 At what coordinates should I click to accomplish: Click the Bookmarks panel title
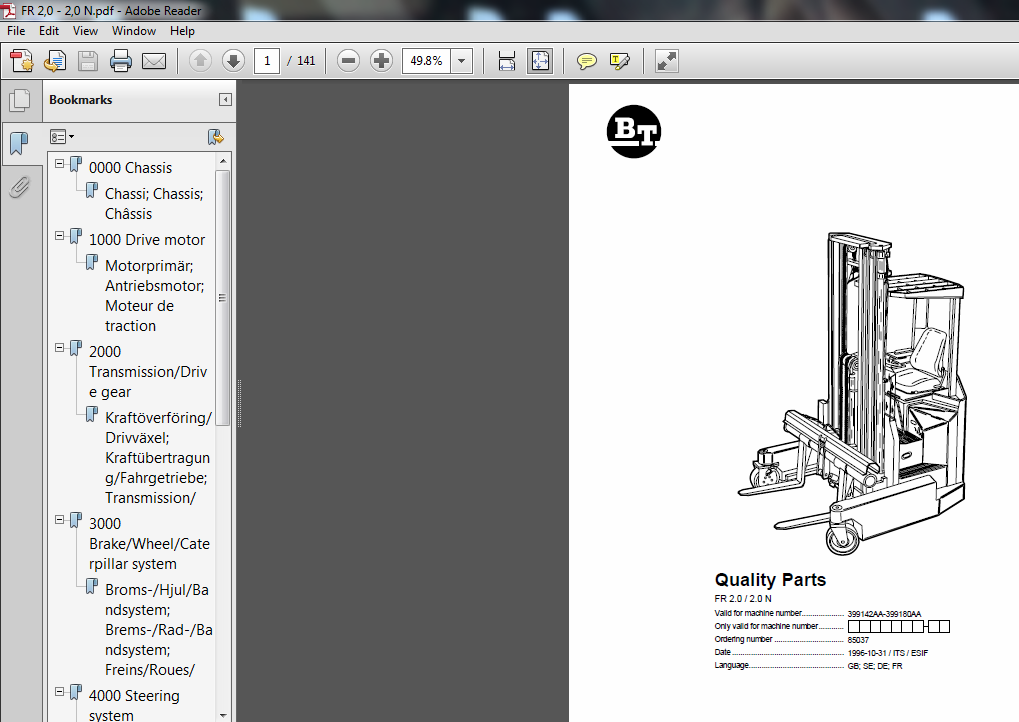(81, 99)
